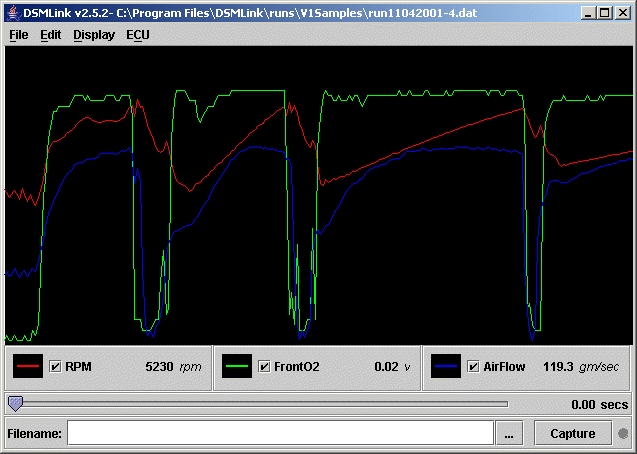The height and width of the screenshot is (454, 637).
Task: Open the ECU menu
Action: [137, 34]
